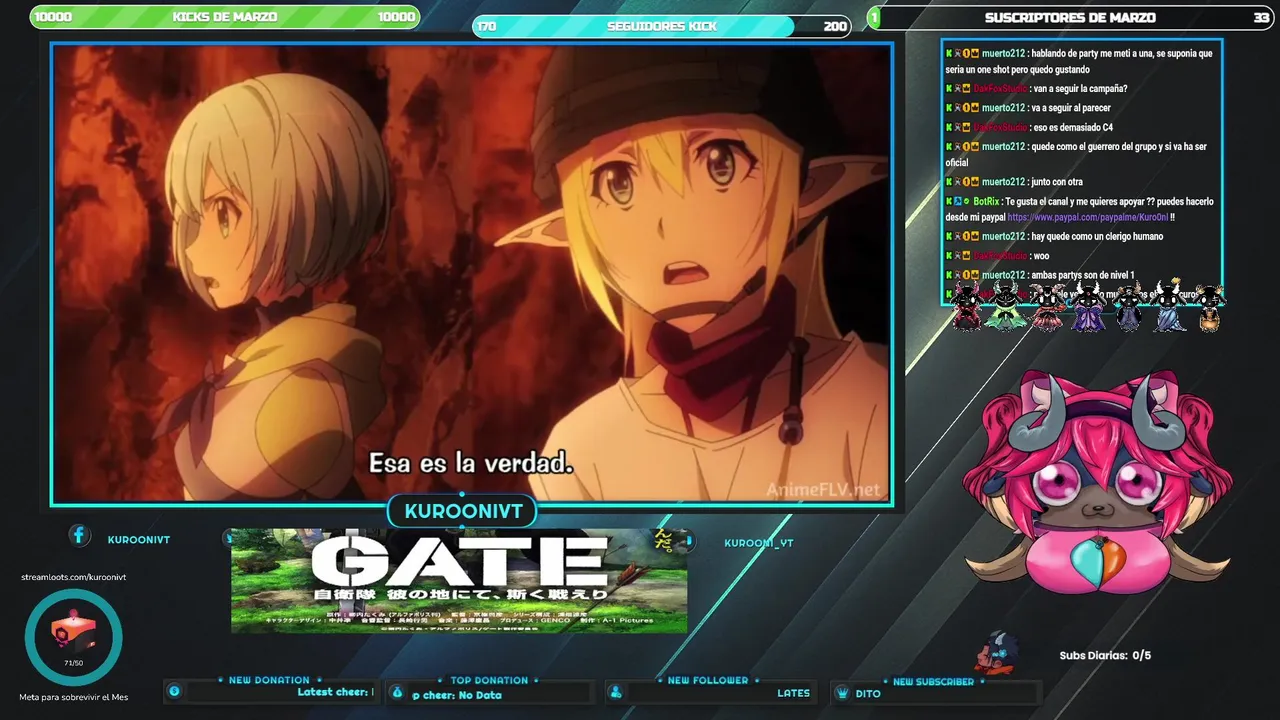Click the GATE anime banner thumbnail

click(x=459, y=581)
